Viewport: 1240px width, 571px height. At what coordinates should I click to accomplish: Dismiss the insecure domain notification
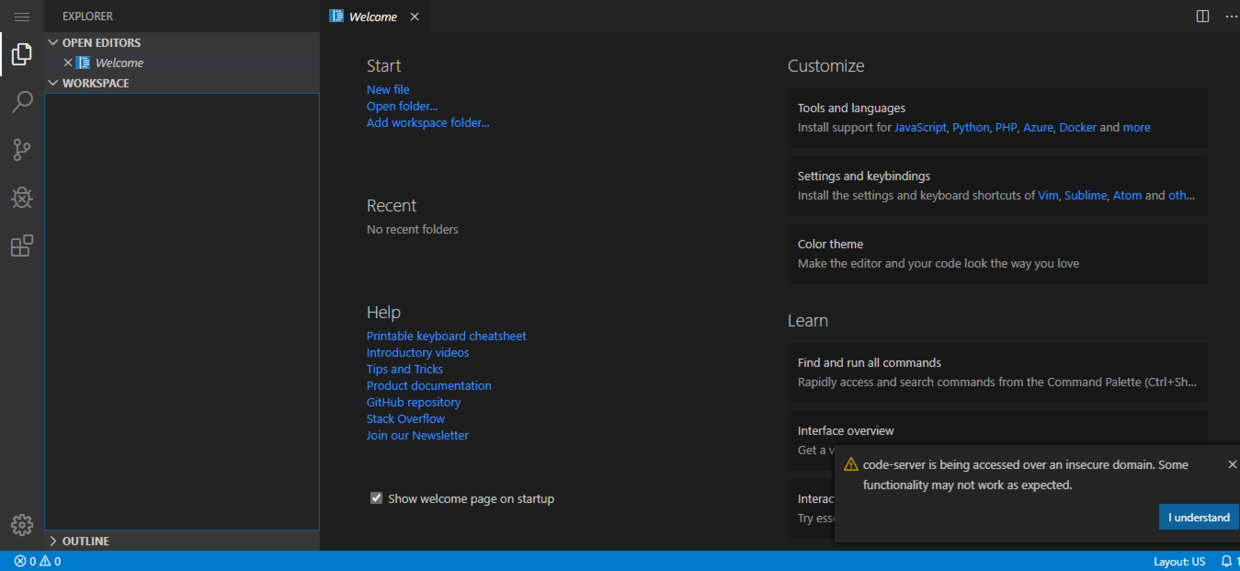tap(1232, 464)
